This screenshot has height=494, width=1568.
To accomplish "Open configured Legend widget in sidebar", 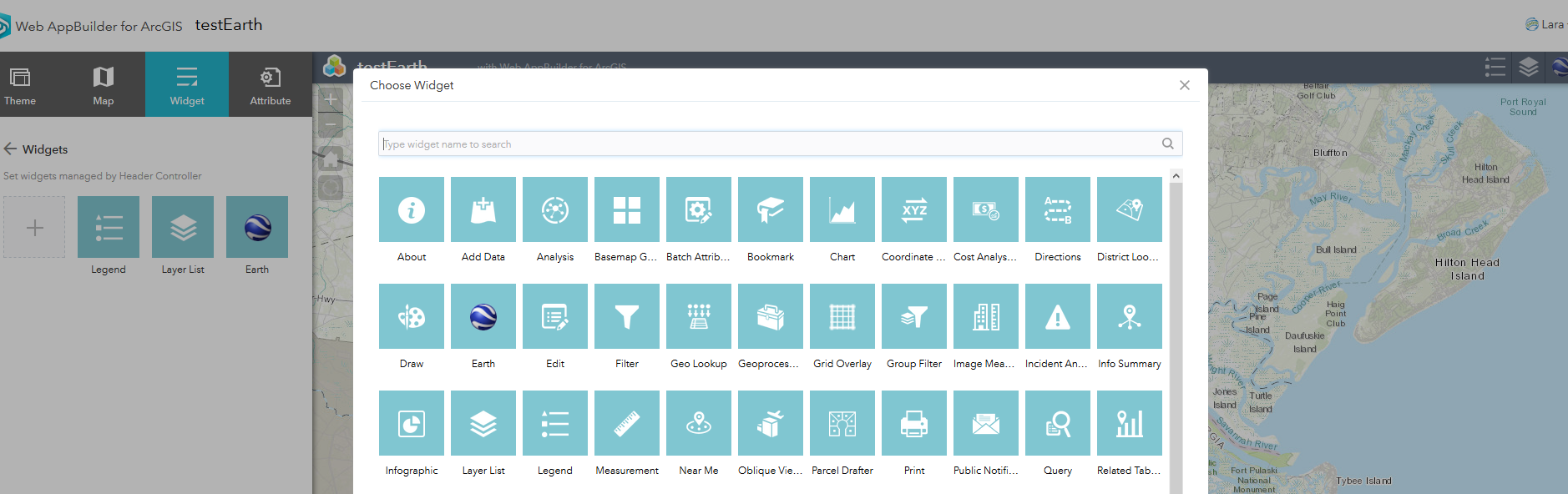I will (109, 227).
